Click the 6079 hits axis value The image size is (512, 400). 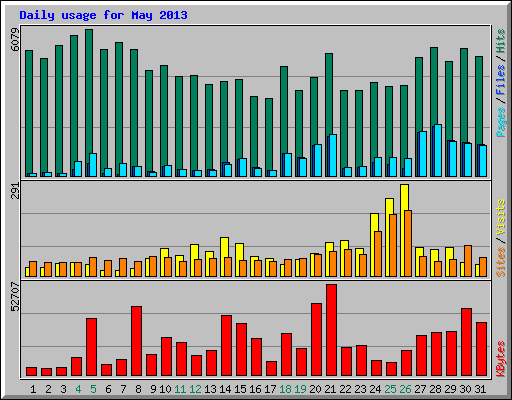tap(15, 39)
